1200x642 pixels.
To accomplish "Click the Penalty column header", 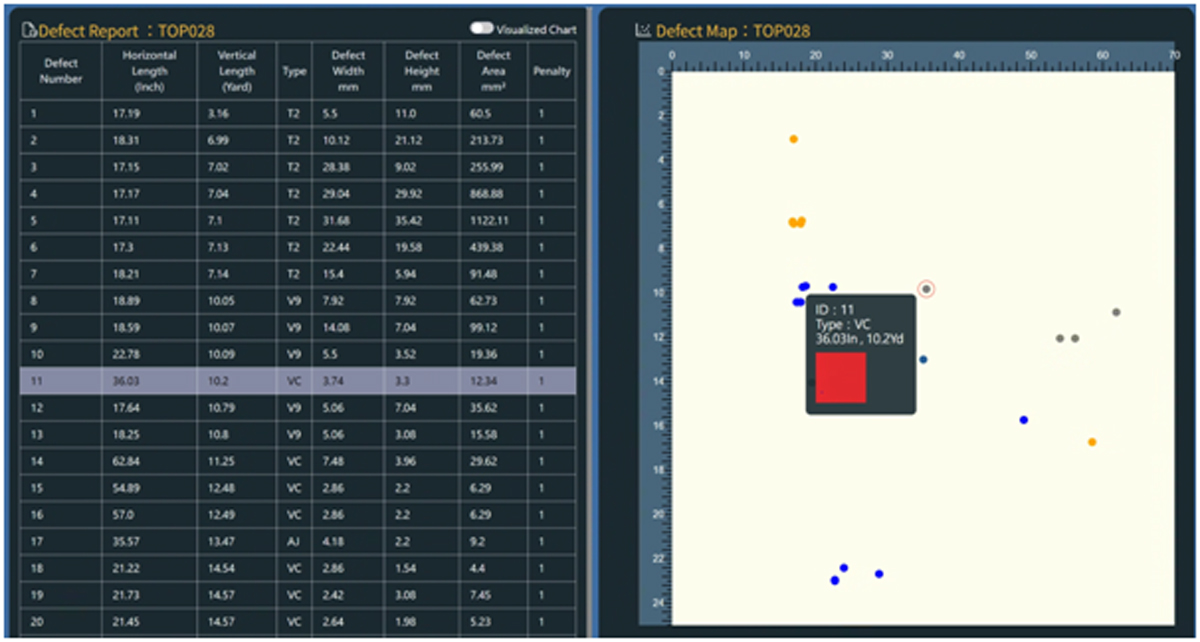I will pos(551,72).
